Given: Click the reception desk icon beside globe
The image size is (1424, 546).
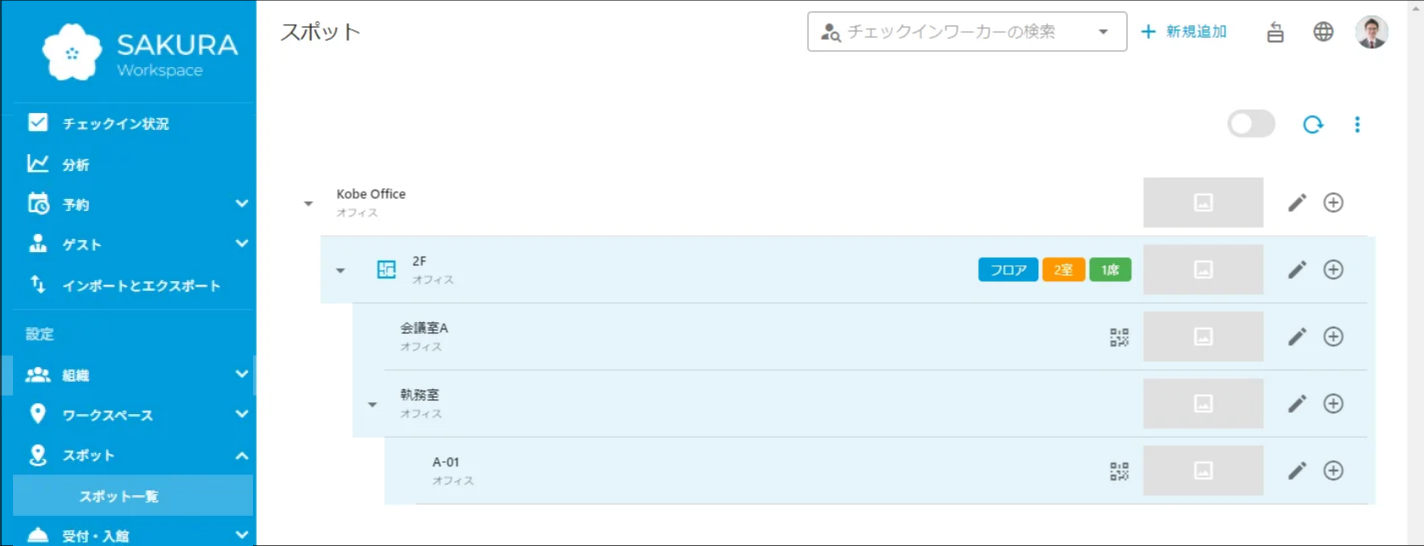Looking at the screenshot, I should [1275, 32].
